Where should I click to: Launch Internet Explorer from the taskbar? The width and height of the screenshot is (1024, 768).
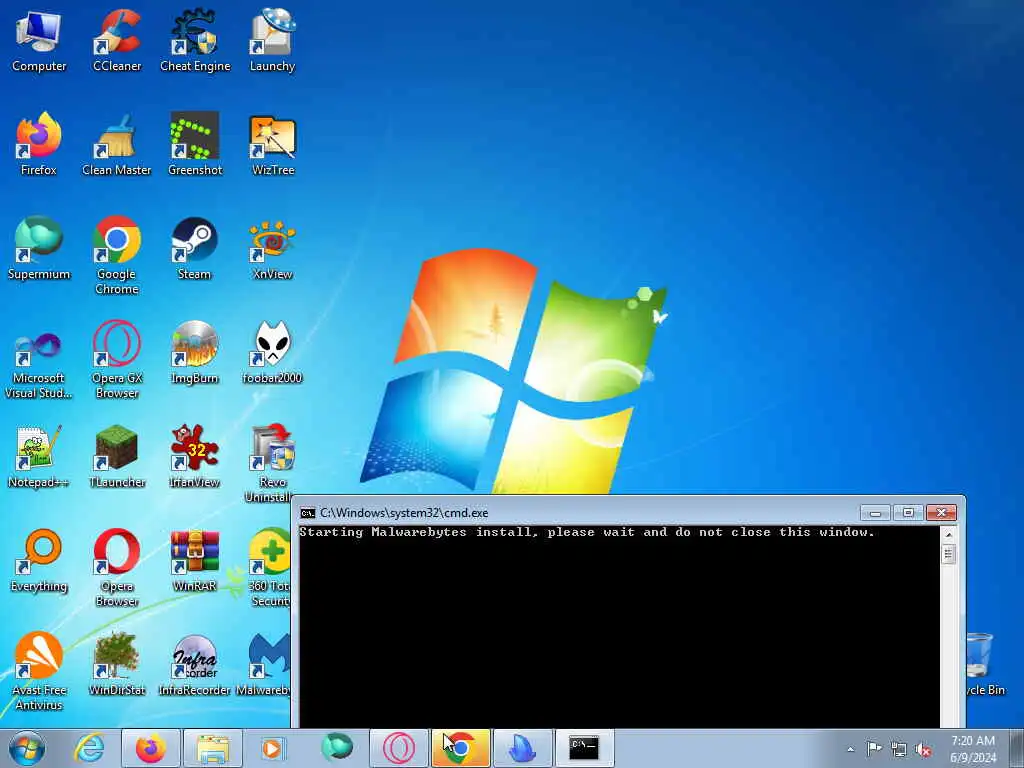89,748
